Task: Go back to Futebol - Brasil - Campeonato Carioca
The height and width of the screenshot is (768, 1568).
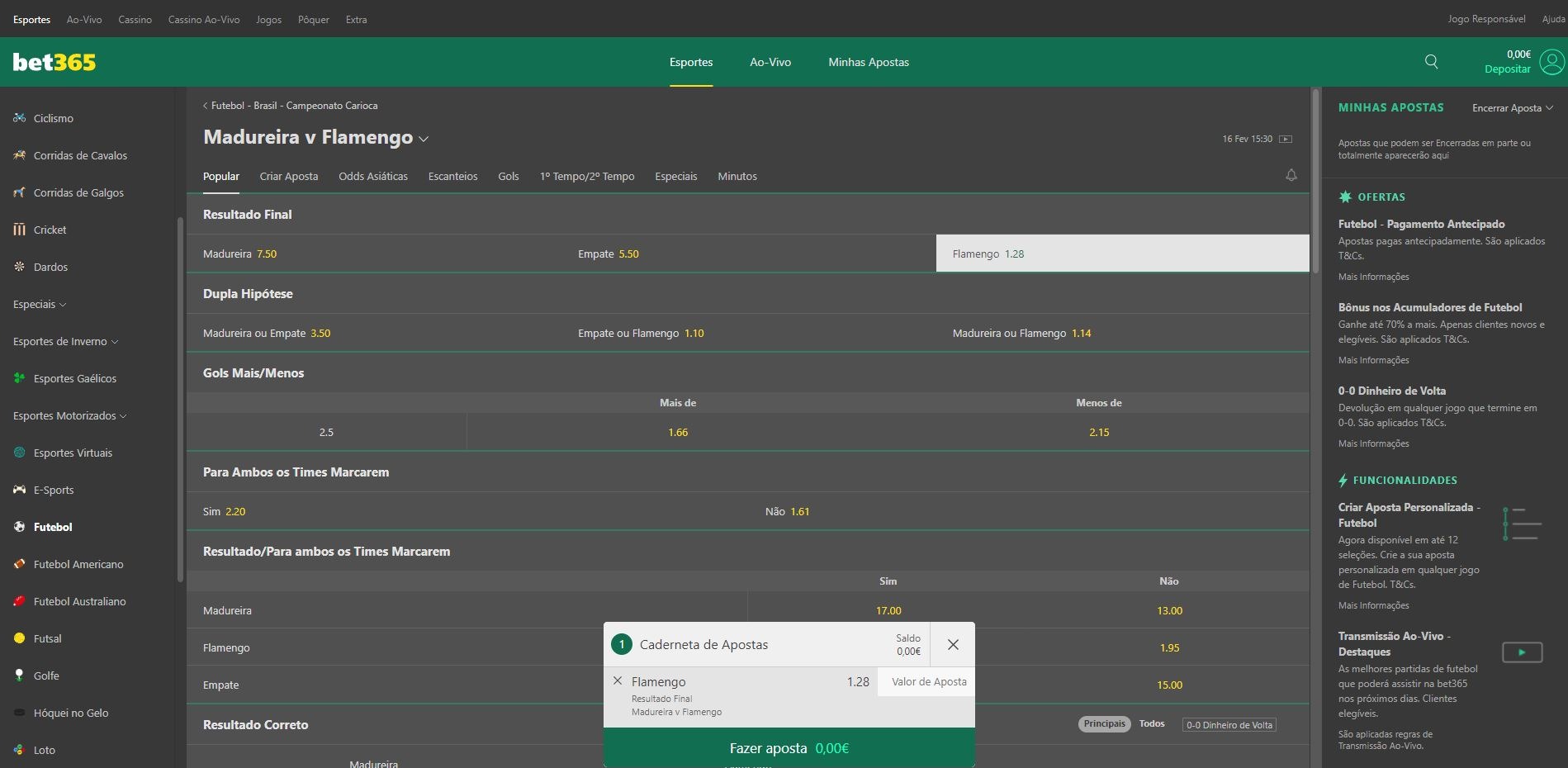Action: (291, 106)
